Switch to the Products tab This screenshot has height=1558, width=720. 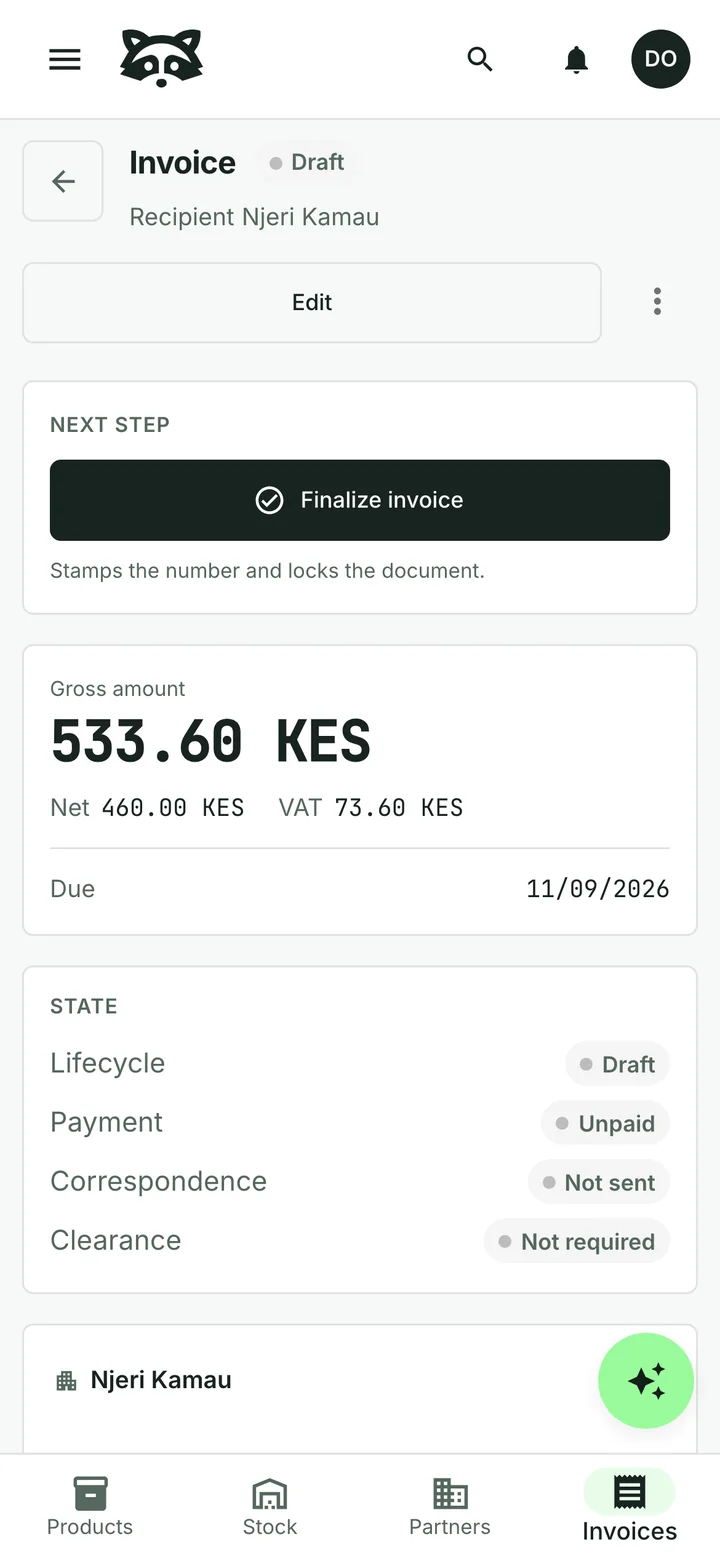pos(90,1506)
